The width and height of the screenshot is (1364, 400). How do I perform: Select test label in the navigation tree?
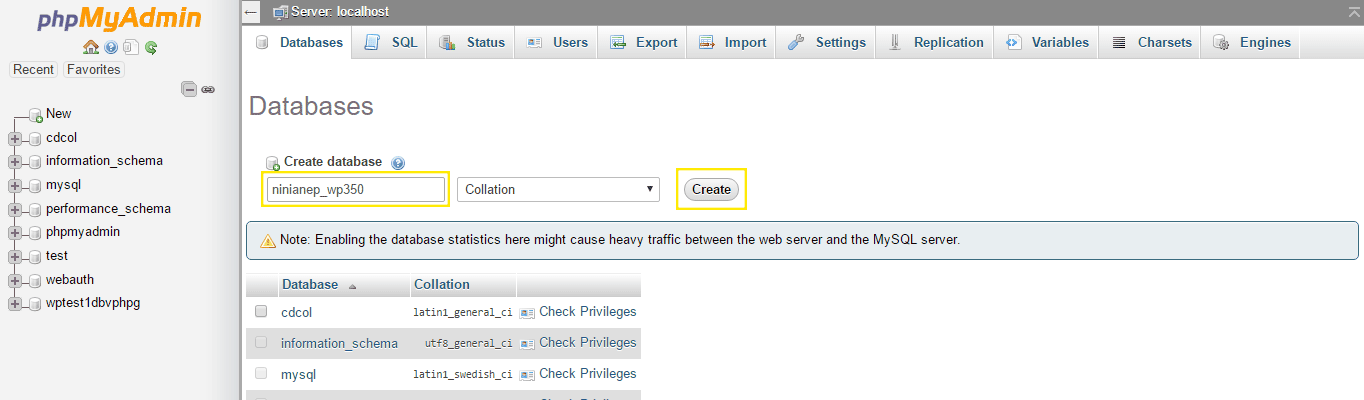[57, 255]
